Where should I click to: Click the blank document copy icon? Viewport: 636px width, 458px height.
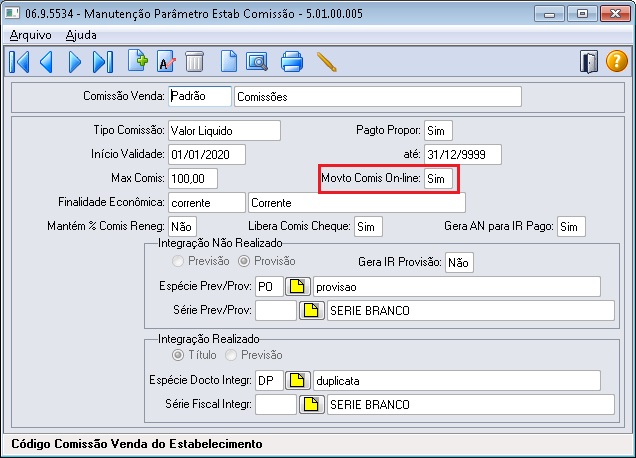pos(229,62)
